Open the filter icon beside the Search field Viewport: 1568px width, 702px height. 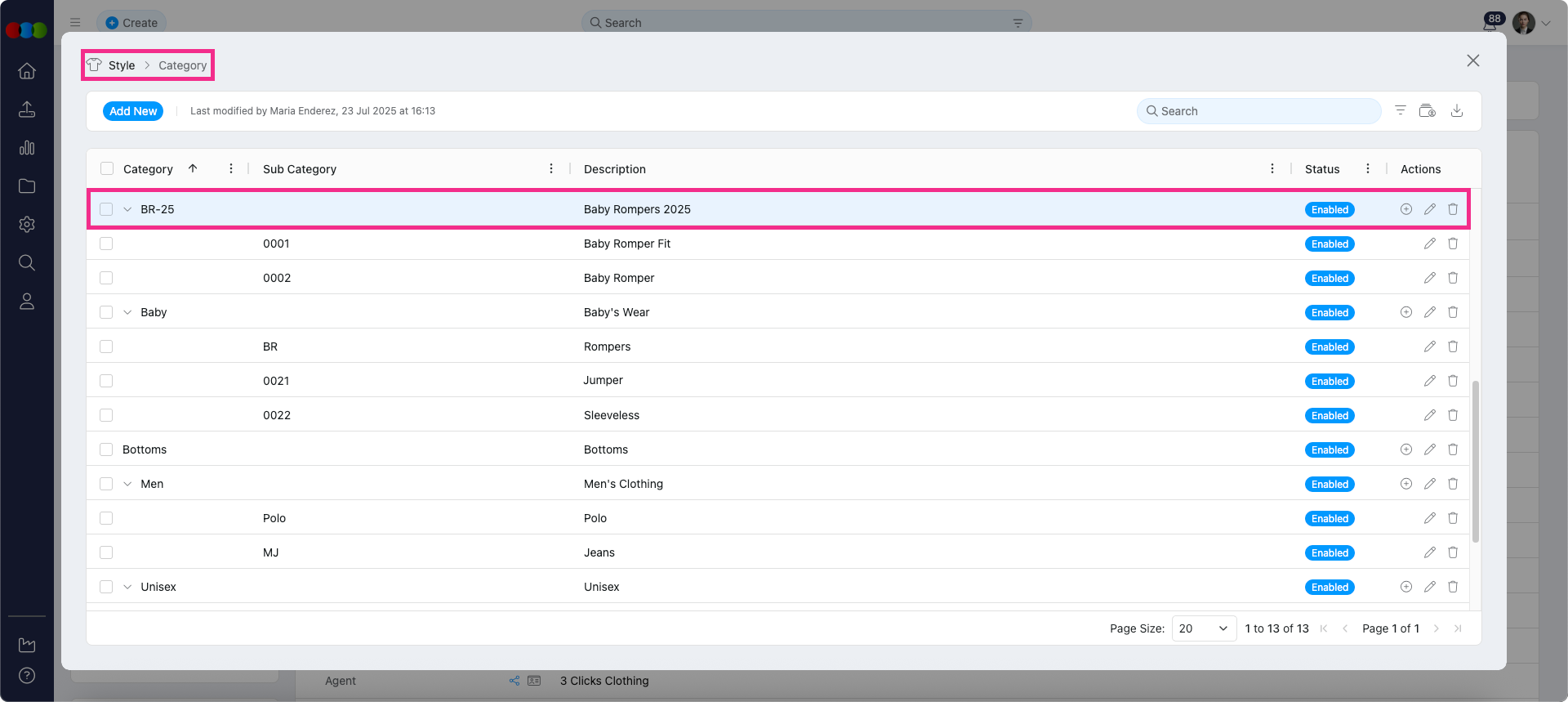click(1400, 111)
